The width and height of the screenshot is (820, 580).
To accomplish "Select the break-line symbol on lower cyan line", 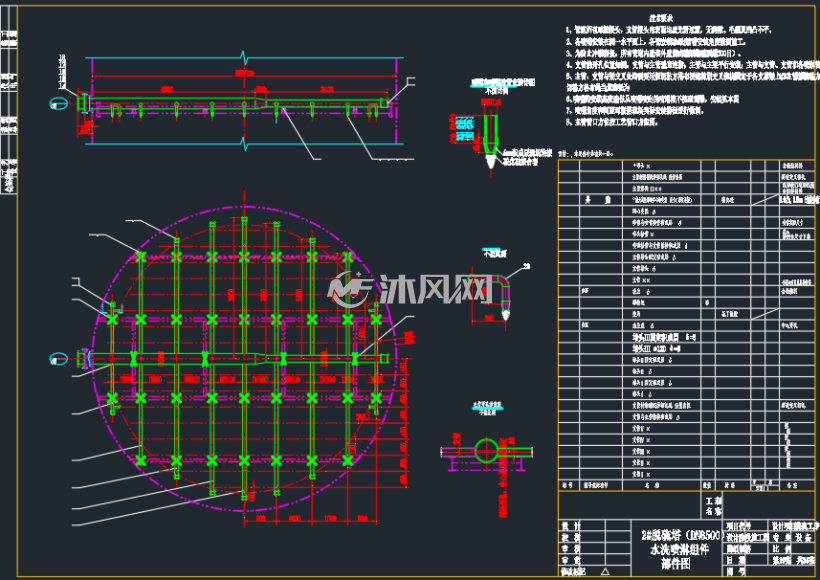I will (x=244, y=143).
